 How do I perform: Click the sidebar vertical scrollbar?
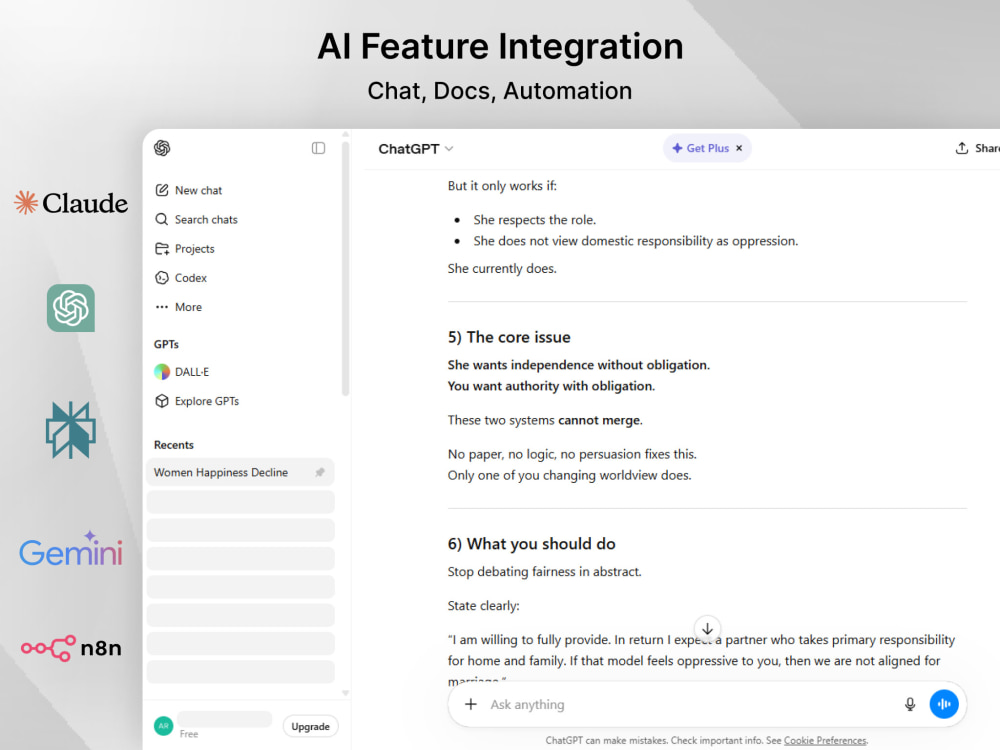346,268
